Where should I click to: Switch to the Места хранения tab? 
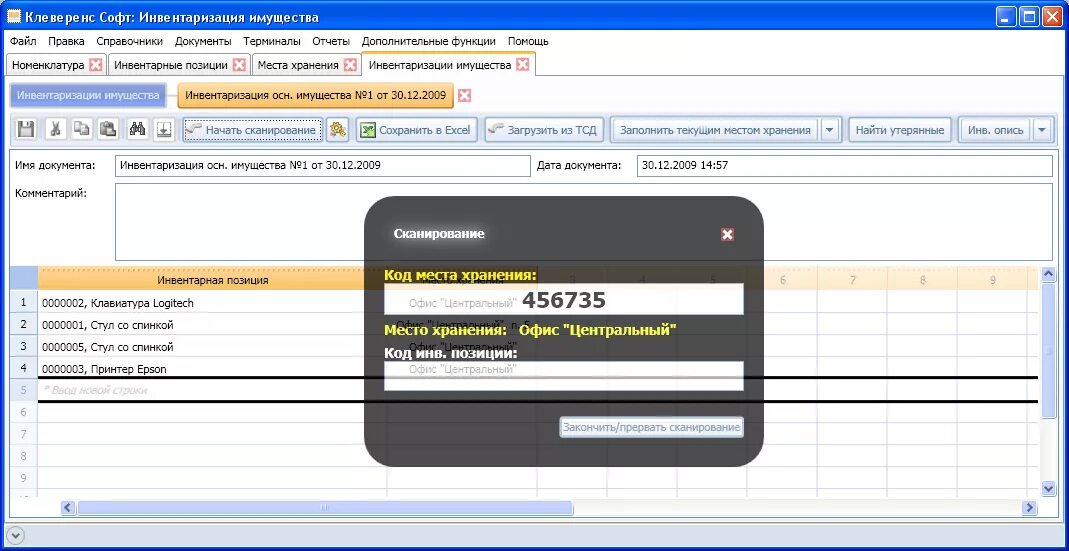tap(298, 65)
